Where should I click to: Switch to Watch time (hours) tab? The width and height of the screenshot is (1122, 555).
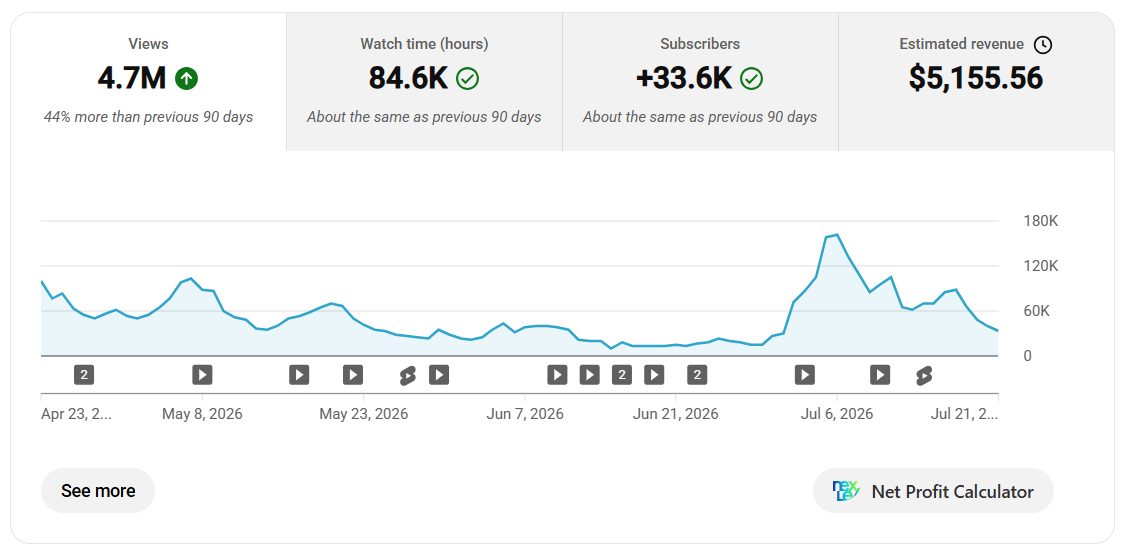tap(424, 82)
